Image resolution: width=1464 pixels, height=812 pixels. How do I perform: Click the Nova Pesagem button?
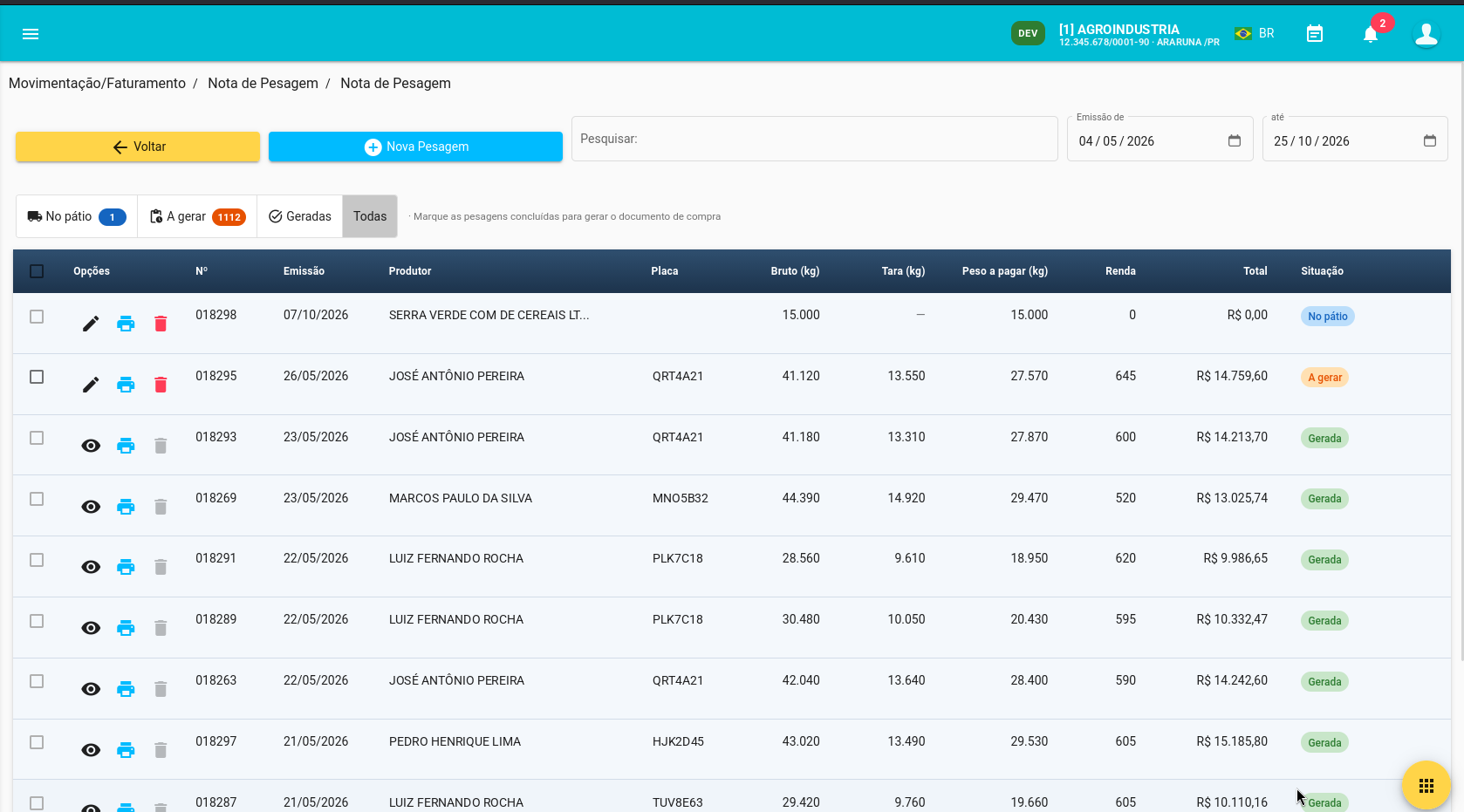[x=415, y=147]
